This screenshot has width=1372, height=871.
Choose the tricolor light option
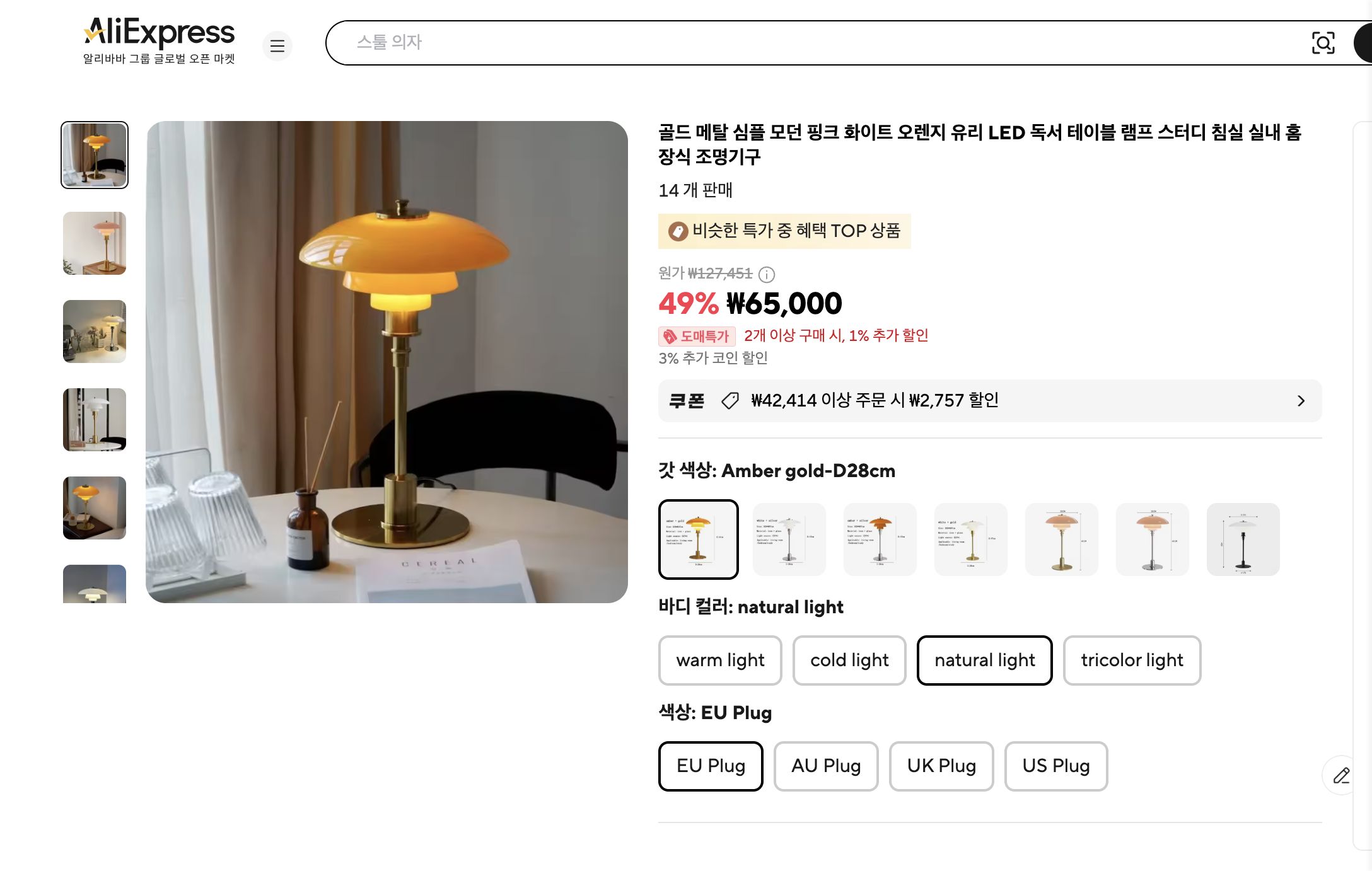[x=1132, y=660]
